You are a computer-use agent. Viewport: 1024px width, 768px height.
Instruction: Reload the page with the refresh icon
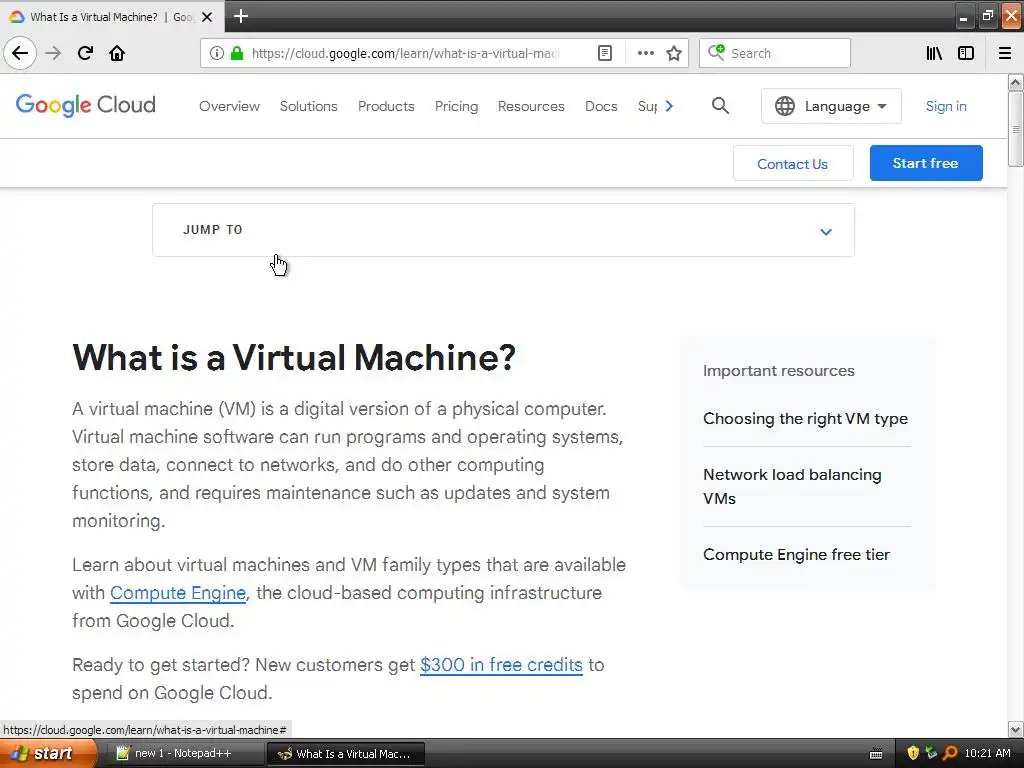coord(85,53)
